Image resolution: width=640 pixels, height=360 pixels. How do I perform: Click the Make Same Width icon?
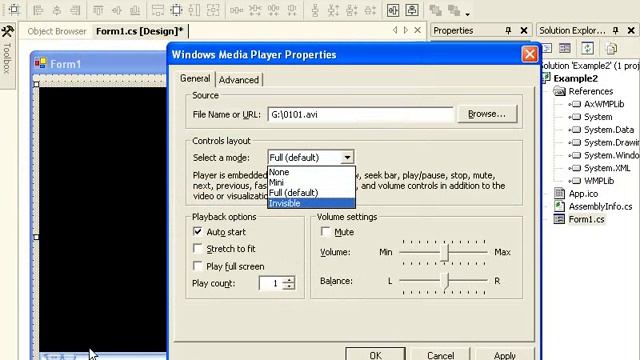(158, 10)
